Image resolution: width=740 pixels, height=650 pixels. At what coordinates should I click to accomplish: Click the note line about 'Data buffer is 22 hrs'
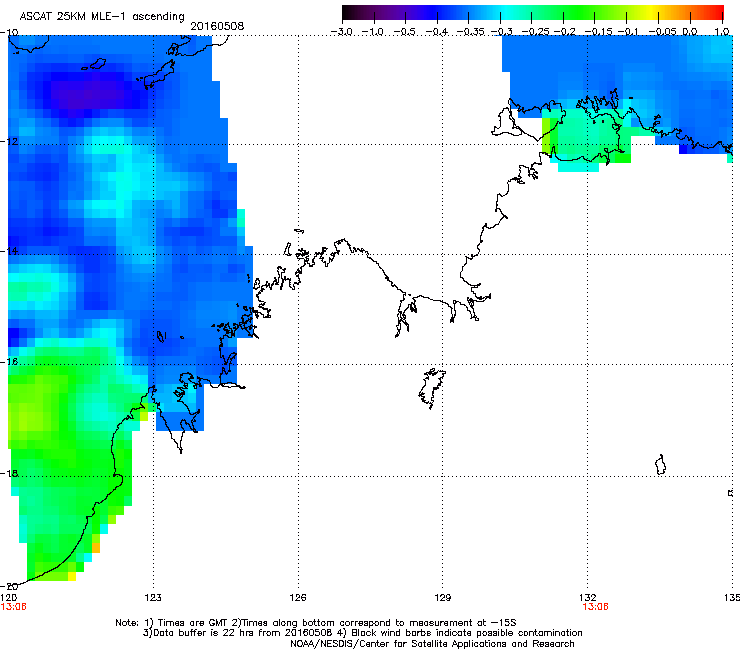tap(362, 633)
